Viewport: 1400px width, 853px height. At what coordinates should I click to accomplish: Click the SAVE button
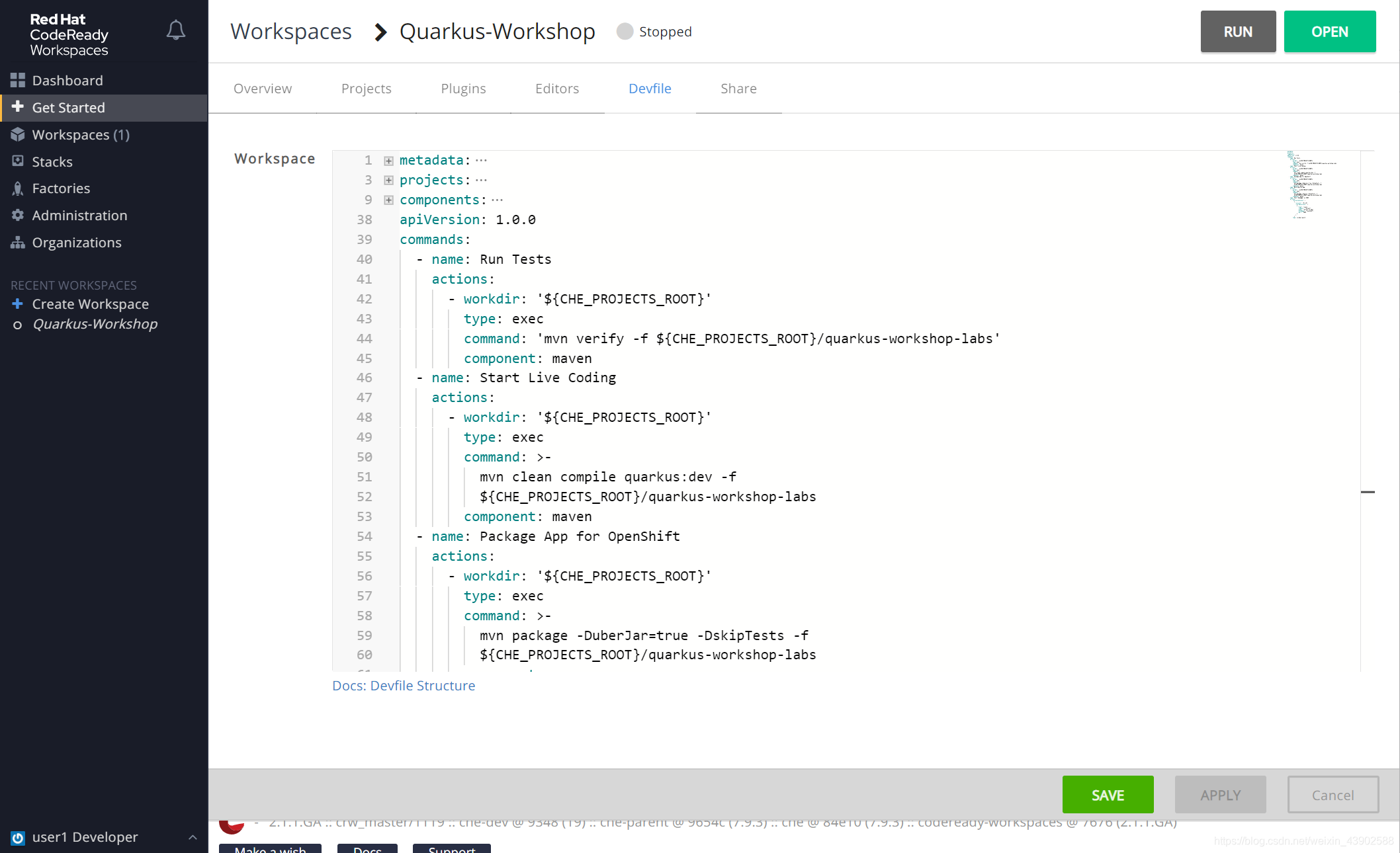[x=1108, y=795]
